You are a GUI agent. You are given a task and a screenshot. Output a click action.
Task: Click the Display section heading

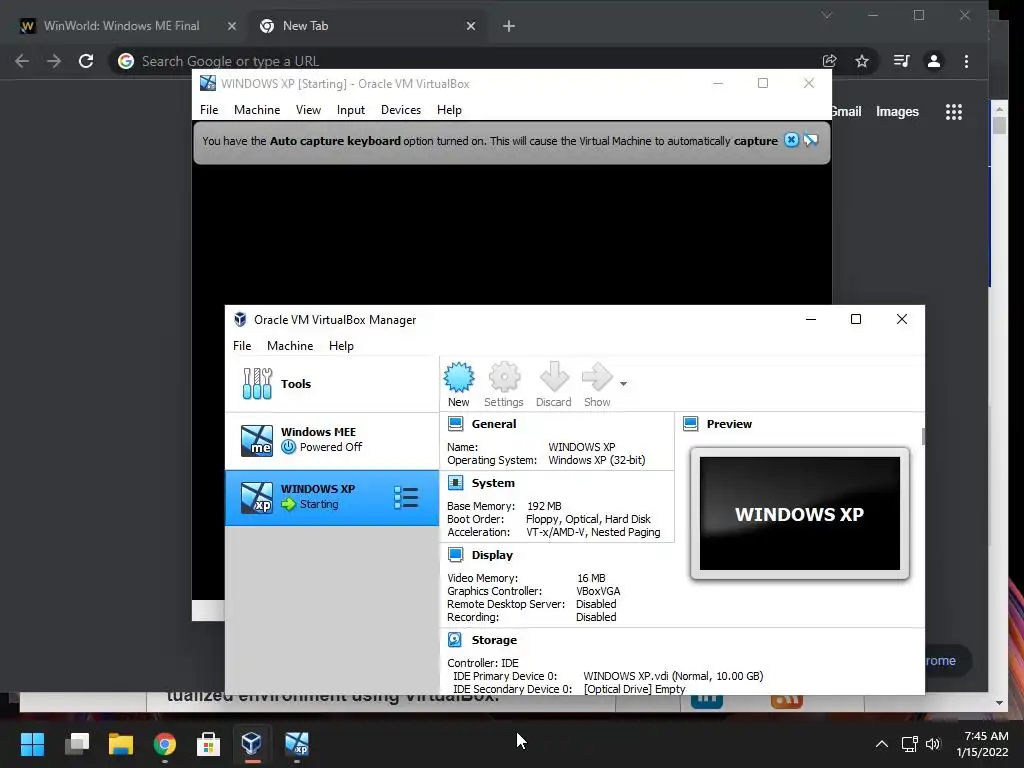point(492,555)
